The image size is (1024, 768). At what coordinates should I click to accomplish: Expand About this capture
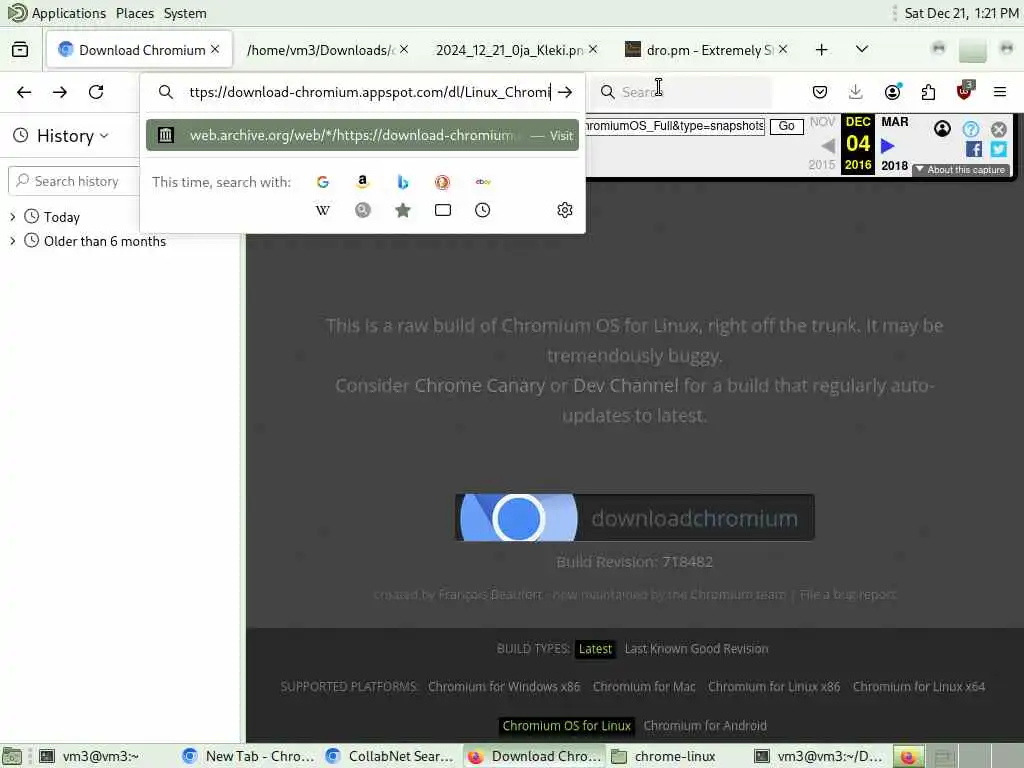click(x=961, y=170)
